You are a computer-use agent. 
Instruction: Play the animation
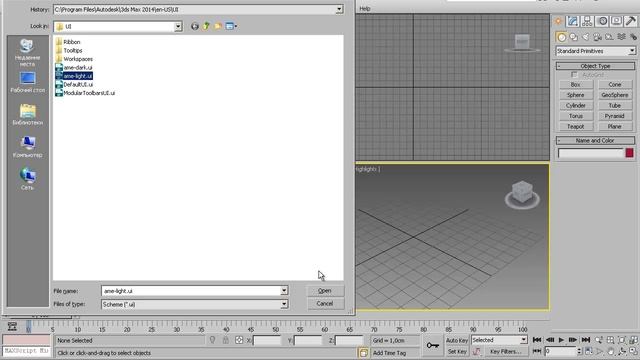[561, 340]
